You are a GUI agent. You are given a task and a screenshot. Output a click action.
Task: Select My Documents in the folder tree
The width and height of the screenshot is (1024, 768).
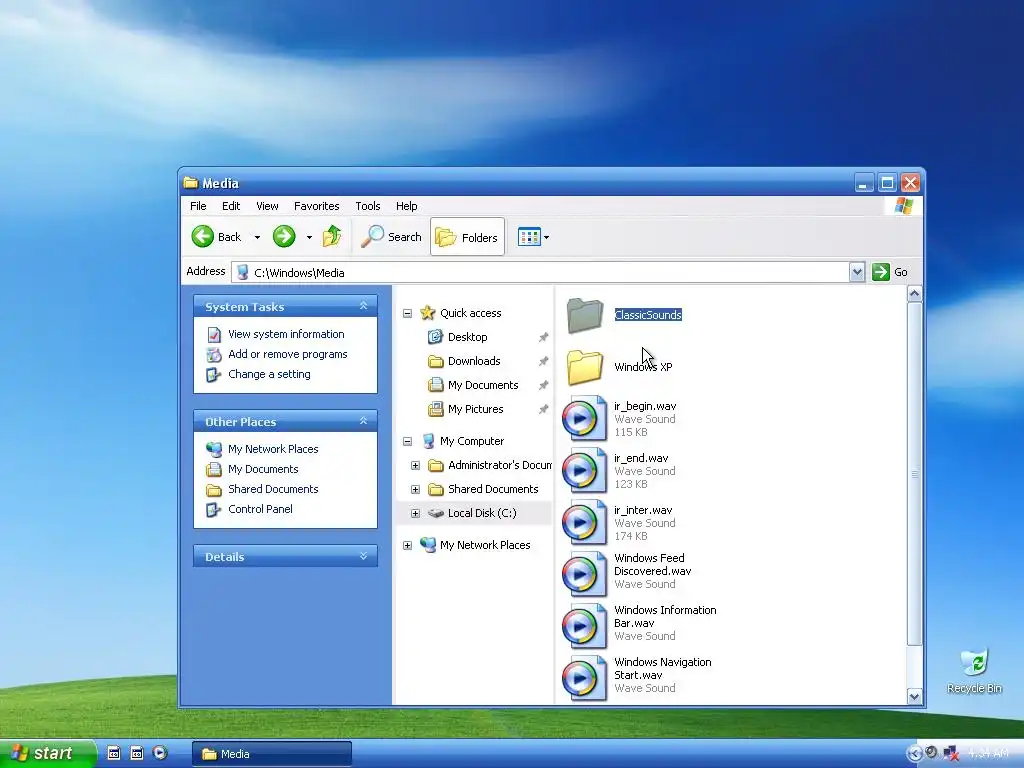[x=483, y=385]
